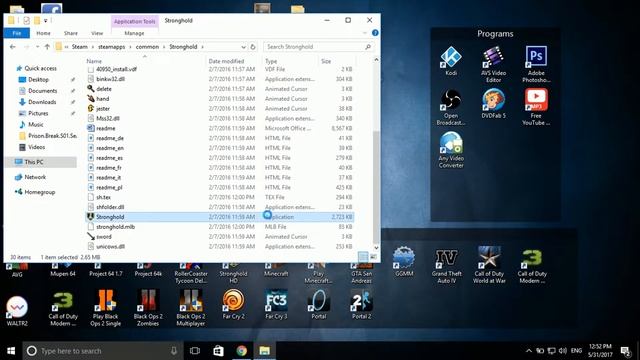Open the Windows Start menu
This screenshot has width=640, height=360.
pyautogui.click(x=11, y=351)
